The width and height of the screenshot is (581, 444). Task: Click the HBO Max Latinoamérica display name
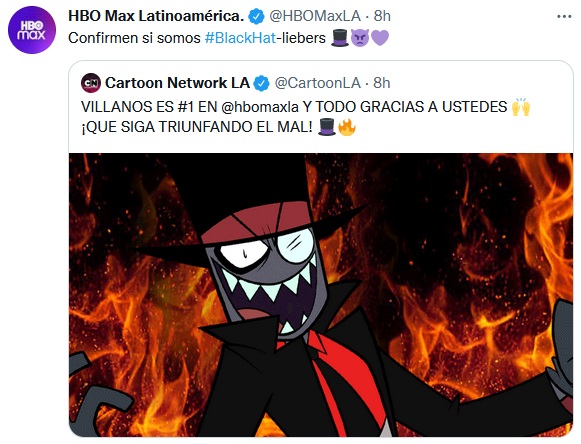tap(156, 16)
